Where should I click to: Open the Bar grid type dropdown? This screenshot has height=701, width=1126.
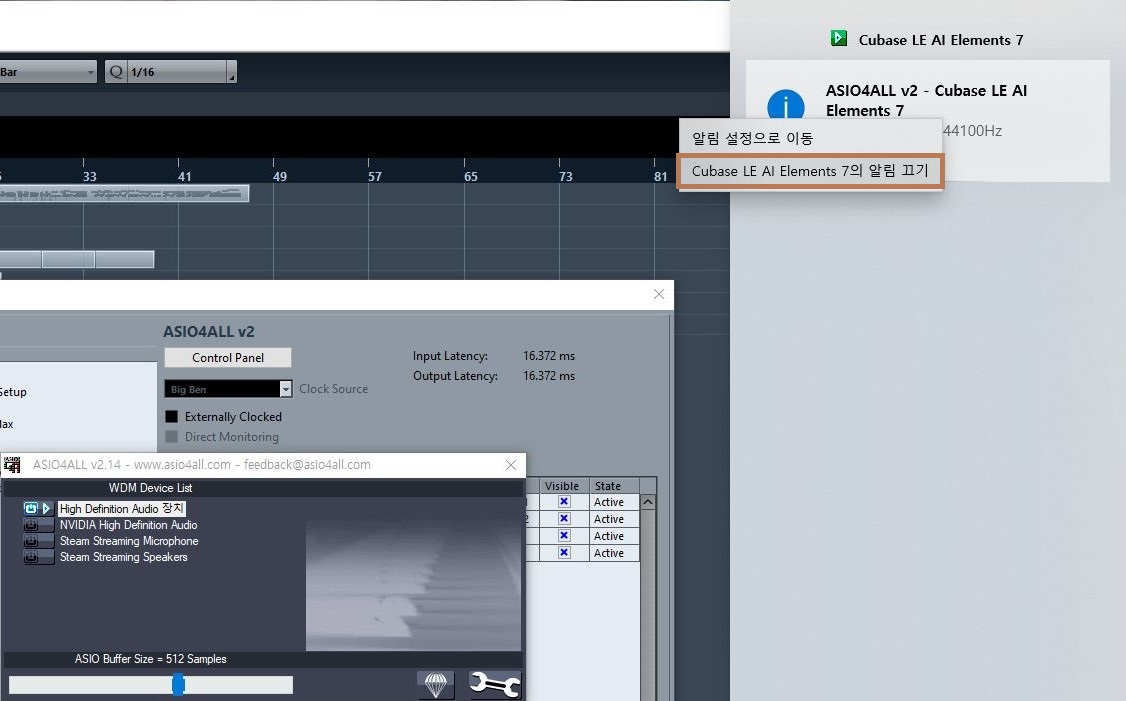tap(47, 72)
